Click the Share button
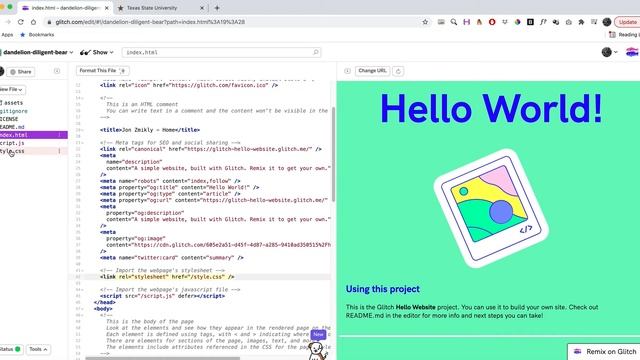This screenshot has width=640, height=360. (20, 72)
